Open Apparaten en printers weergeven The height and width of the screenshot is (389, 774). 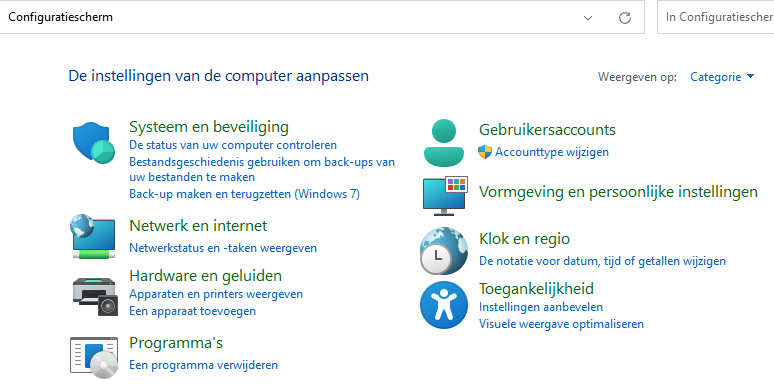tap(216, 294)
